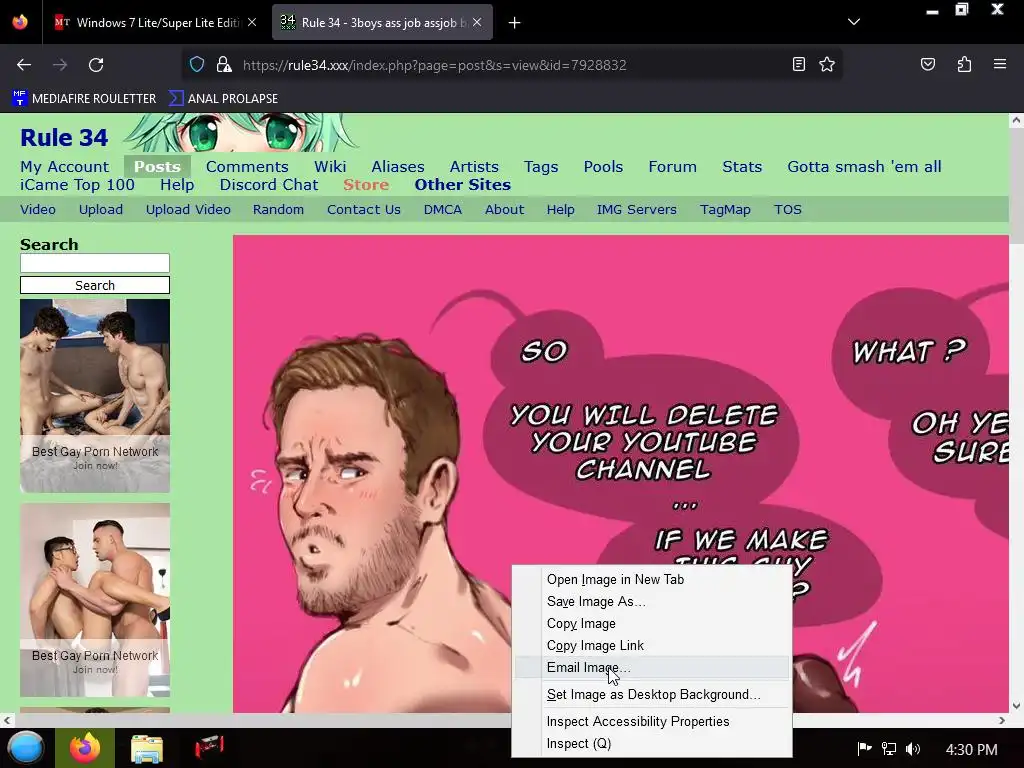Open the MEDIAFIRE ROULETTER bookmark
The height and width of the screenshot is (768, 1024).
pyautogui.click(x=84, y=99)
